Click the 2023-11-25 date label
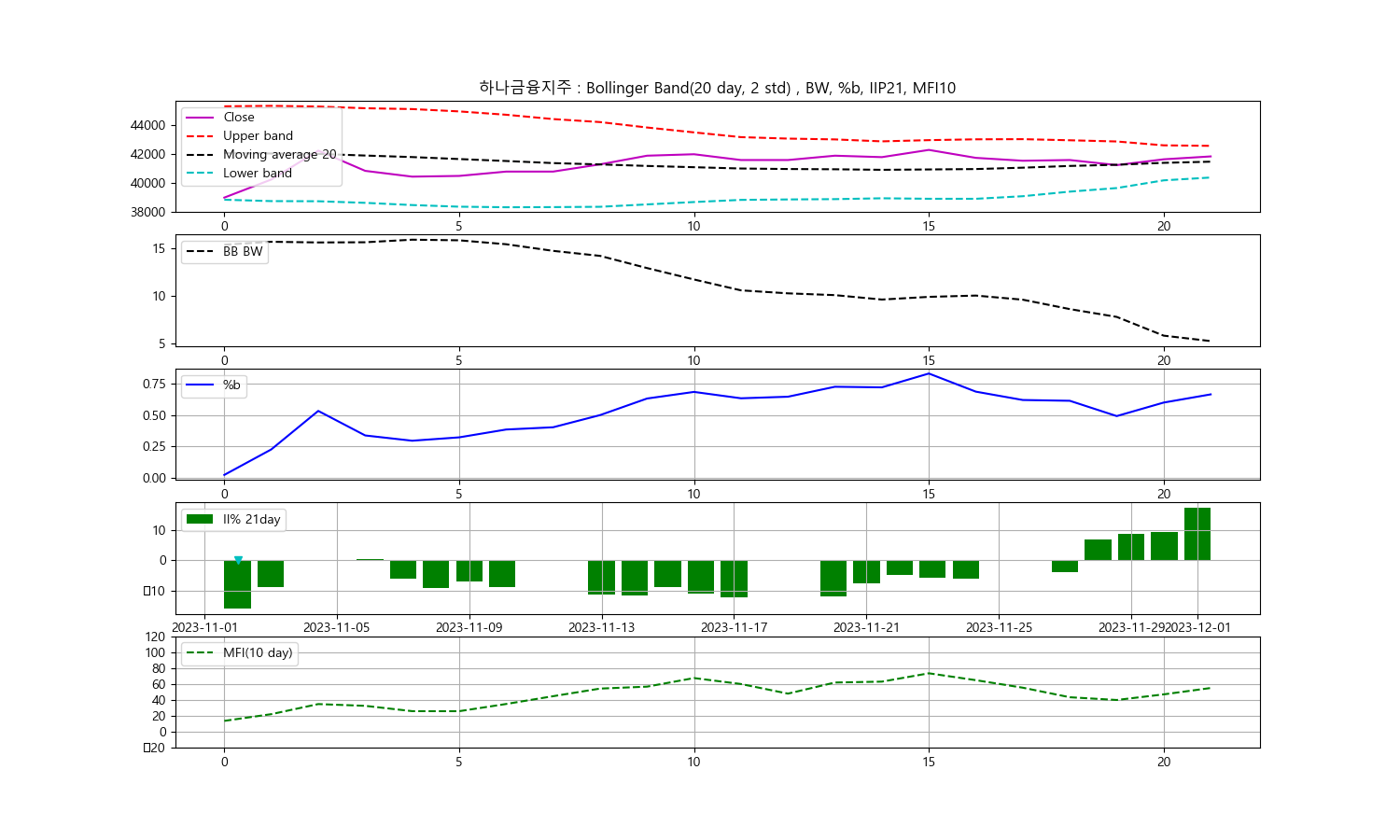The width and height of the screenshot is (1400, 840). pos(1000,627)
